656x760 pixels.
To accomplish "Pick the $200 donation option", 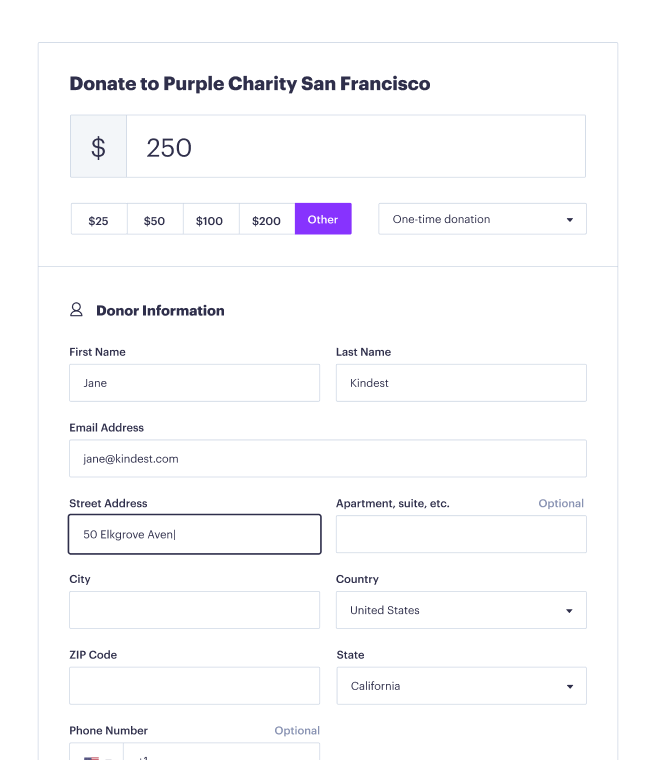I will 266,220.
